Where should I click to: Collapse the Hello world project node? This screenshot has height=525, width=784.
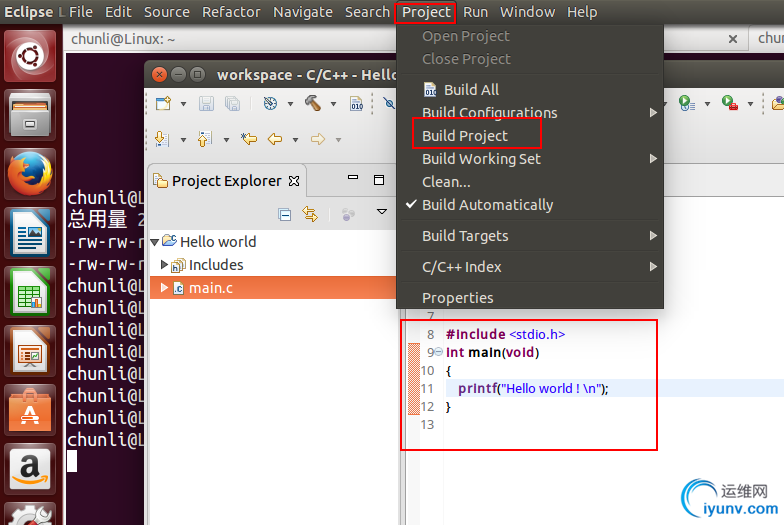click(154, 242)
